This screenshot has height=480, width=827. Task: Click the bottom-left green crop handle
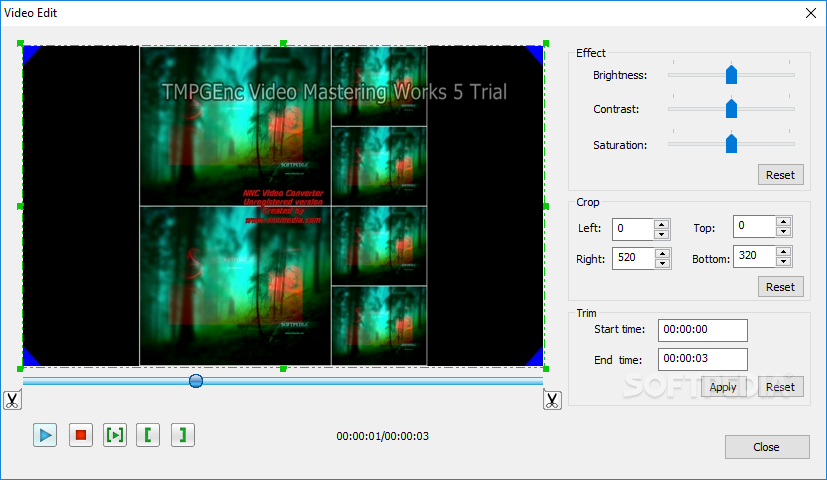(20, 369)
